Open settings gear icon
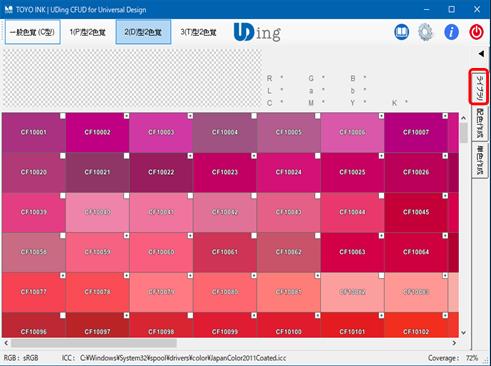491x366 pixels. tap(426, 32)
